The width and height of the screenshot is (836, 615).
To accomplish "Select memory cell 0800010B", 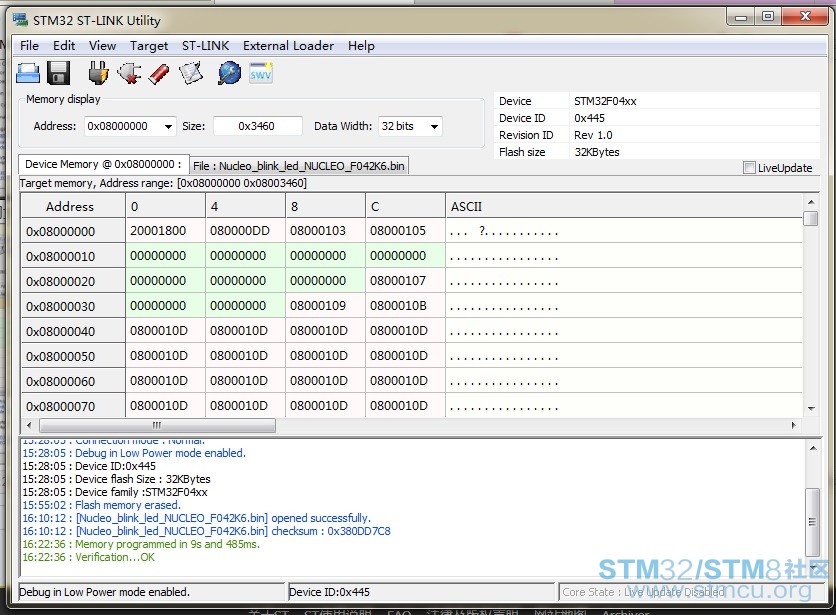I will pyautogui.click(x=405, y=306).
